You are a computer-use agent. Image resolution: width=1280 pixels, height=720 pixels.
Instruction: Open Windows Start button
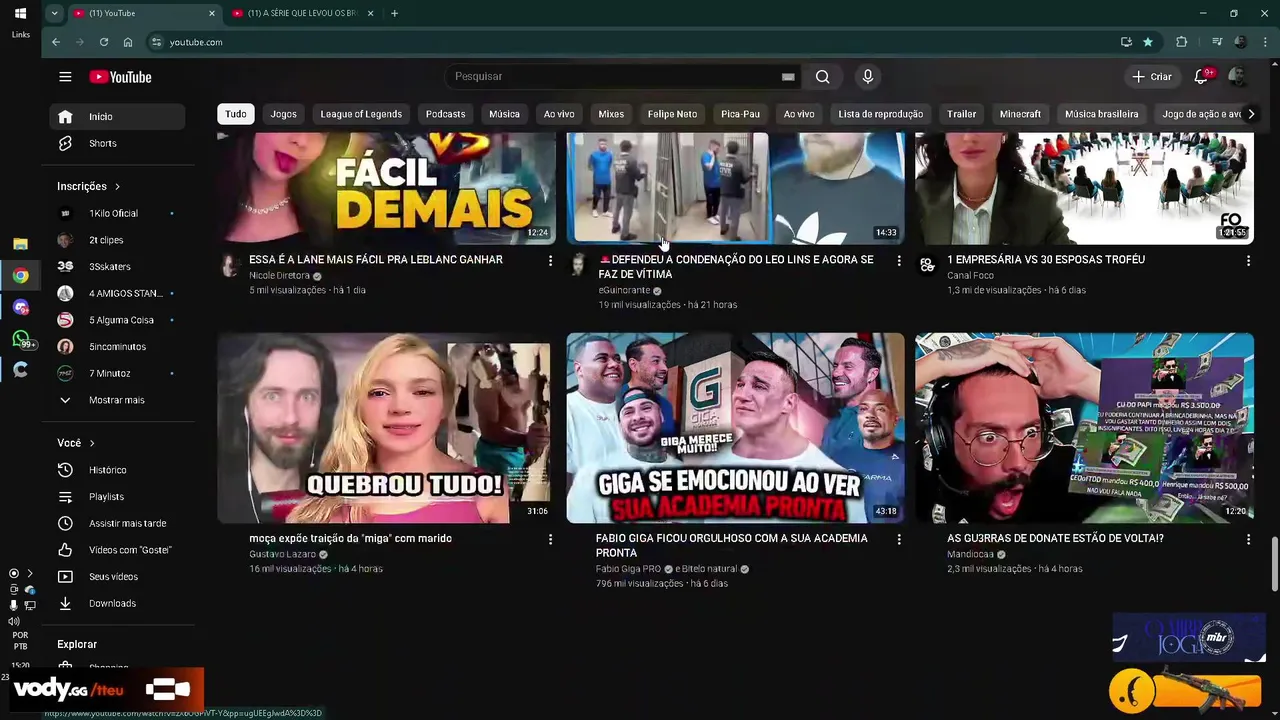pyautogui.click(x=20, y=14)
